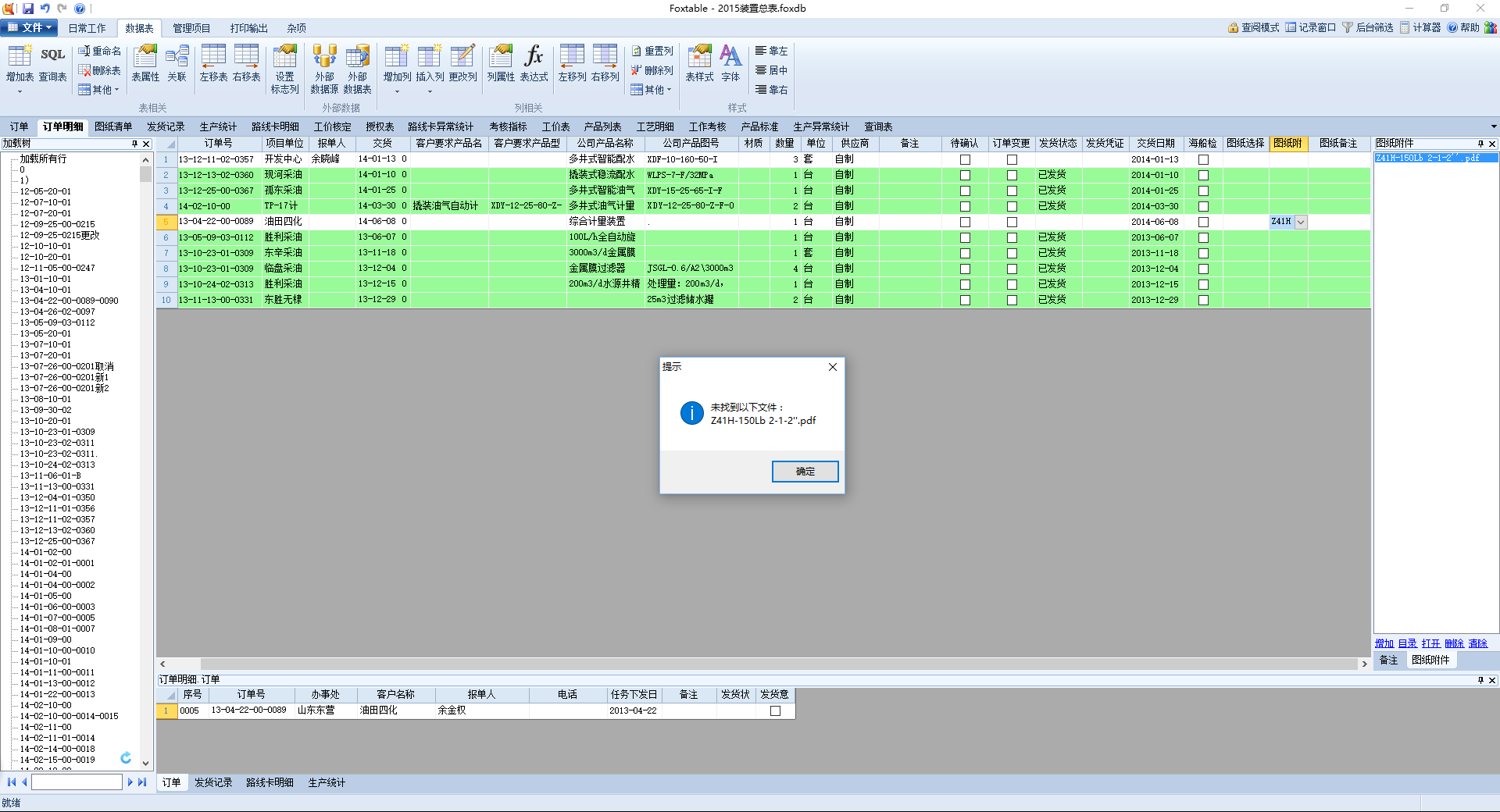Open the 计算器 calculator
The height and width of the screenshot is (812, 1500).
coord(1420,27)
